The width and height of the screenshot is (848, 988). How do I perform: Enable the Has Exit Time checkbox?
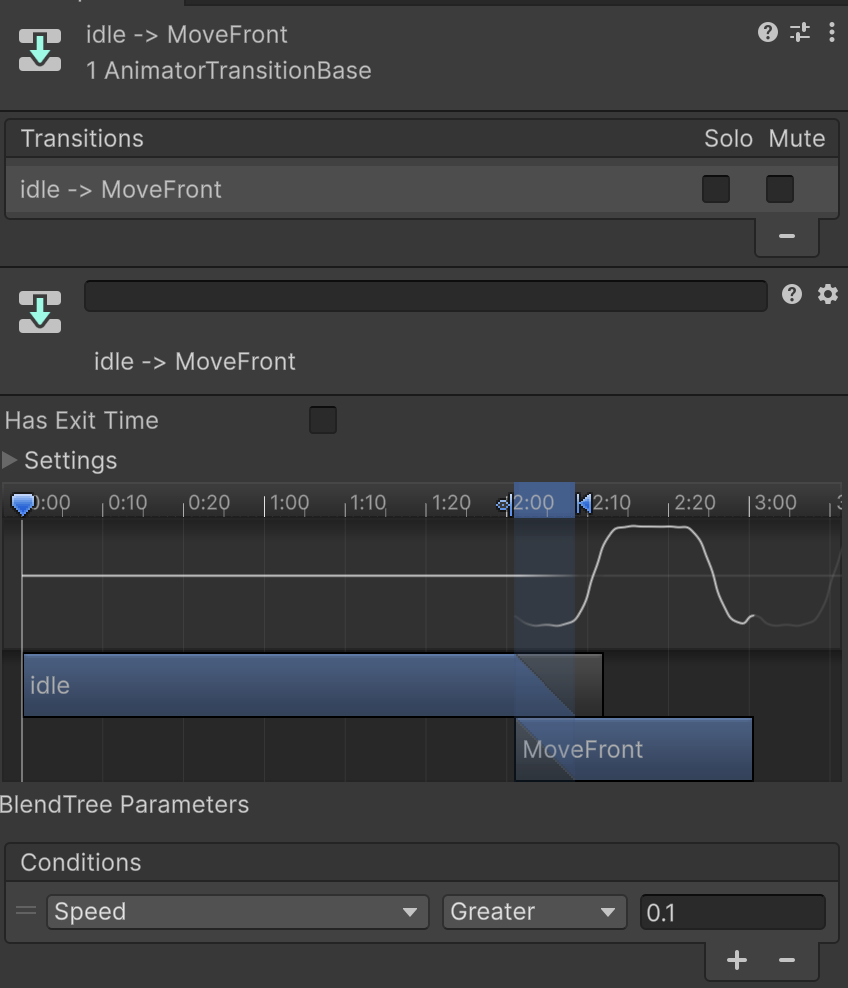(323, 420)
